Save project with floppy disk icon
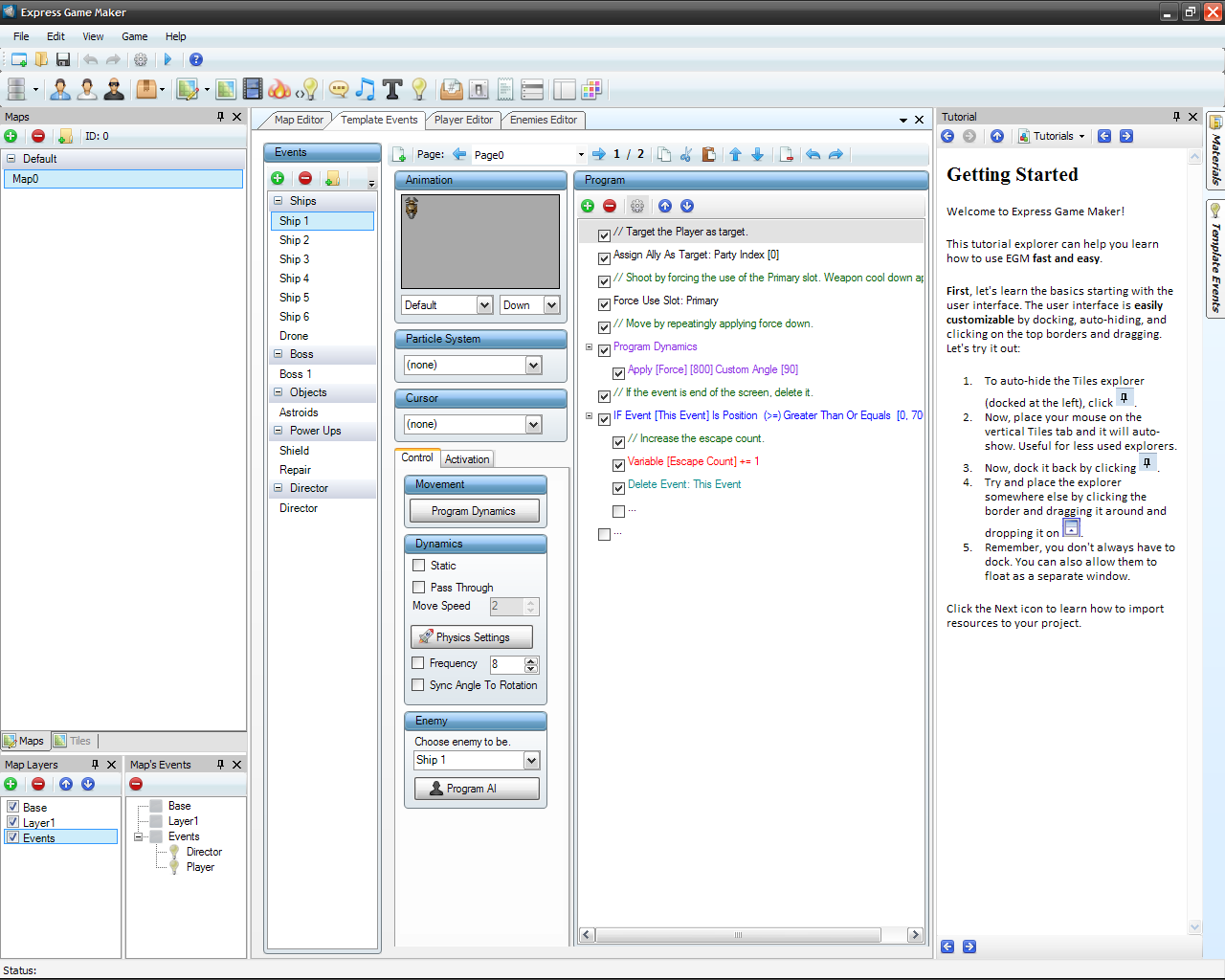The width and height of the screenshot is (1225, 980). pyautogui.click(x=63, y=59)
